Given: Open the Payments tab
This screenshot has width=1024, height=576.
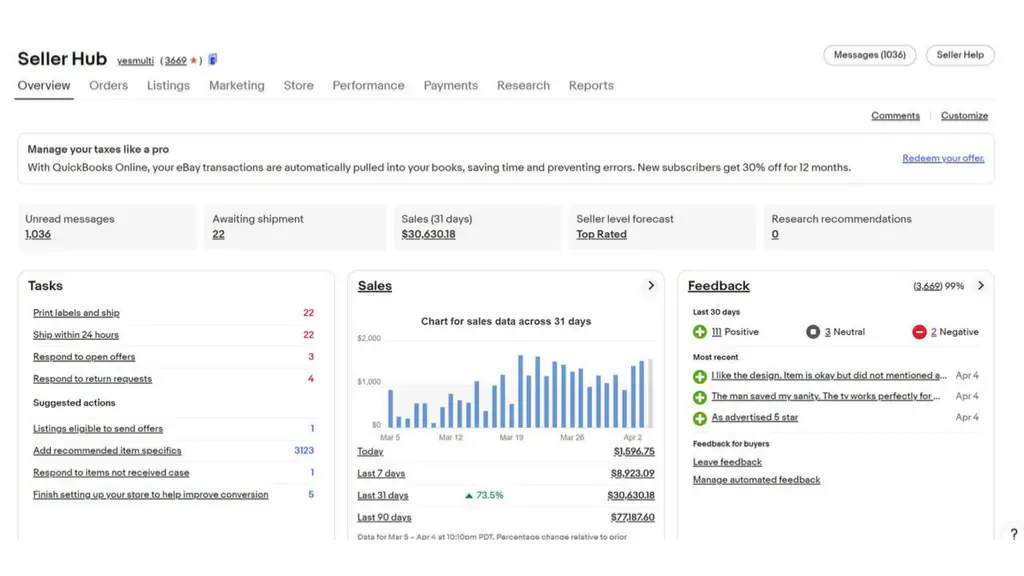Looking at the screenshot, I should (451, 86).
